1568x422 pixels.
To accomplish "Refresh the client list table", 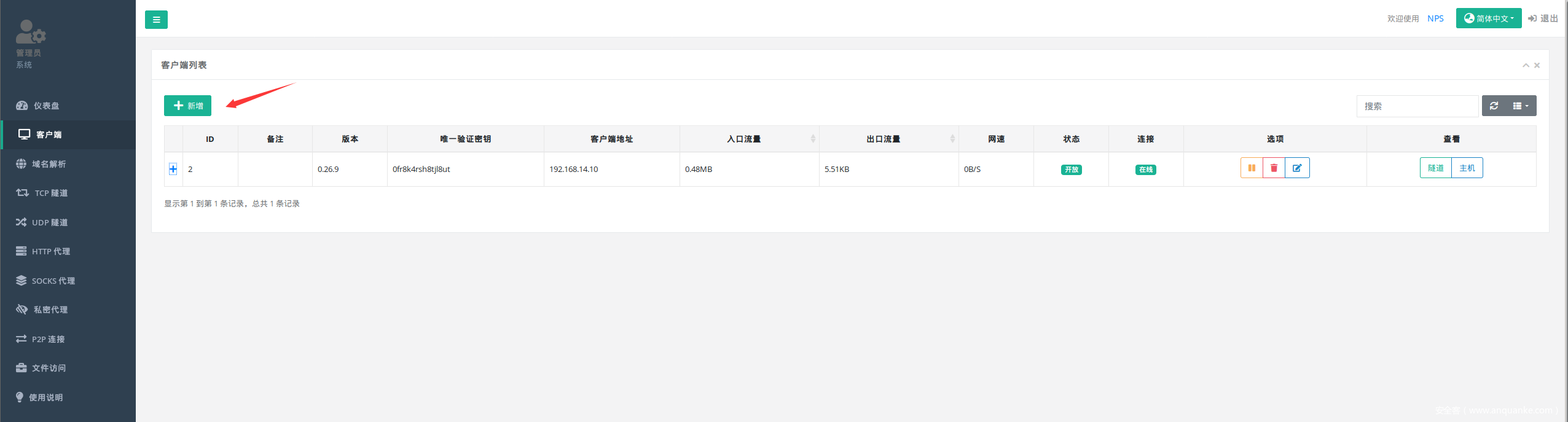I will (x=1494, y=106).
